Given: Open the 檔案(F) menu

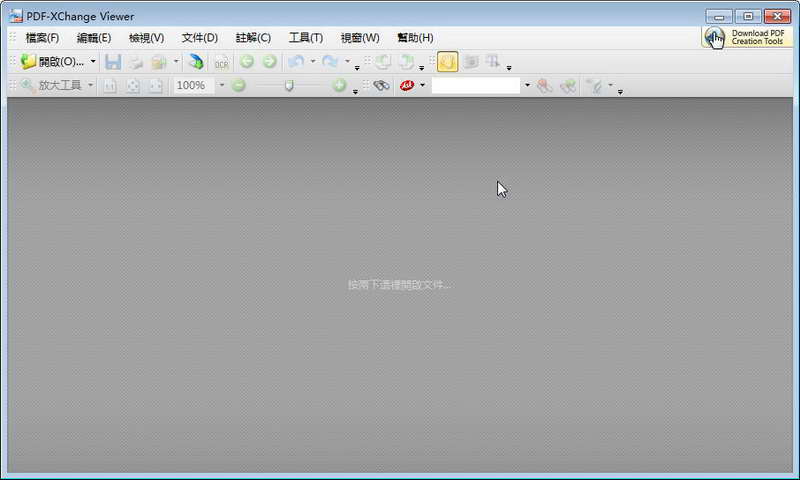Looking at the screenshot, I should coord(42,38).
